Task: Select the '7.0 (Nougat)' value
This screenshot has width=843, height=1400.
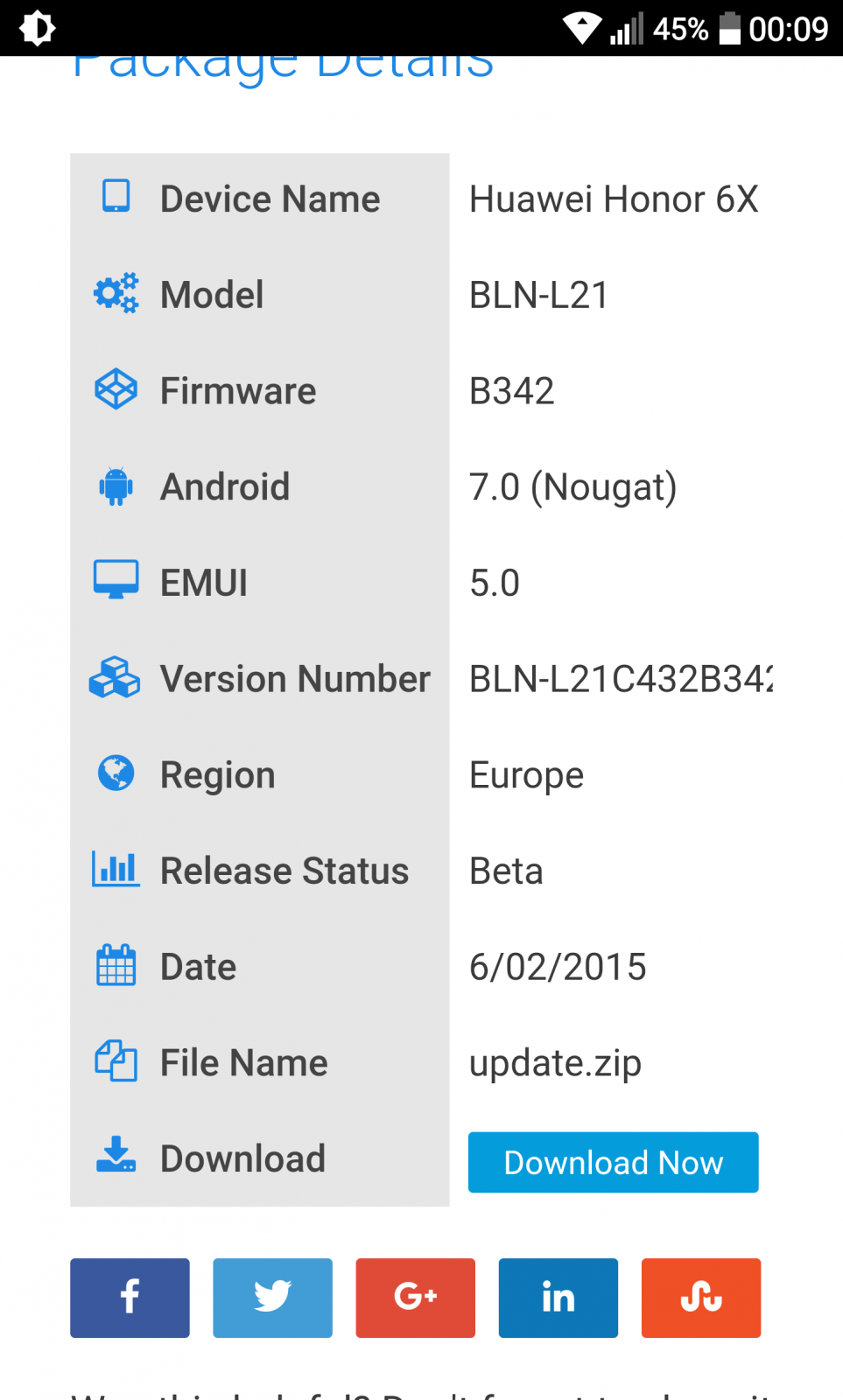Action: 573,487
